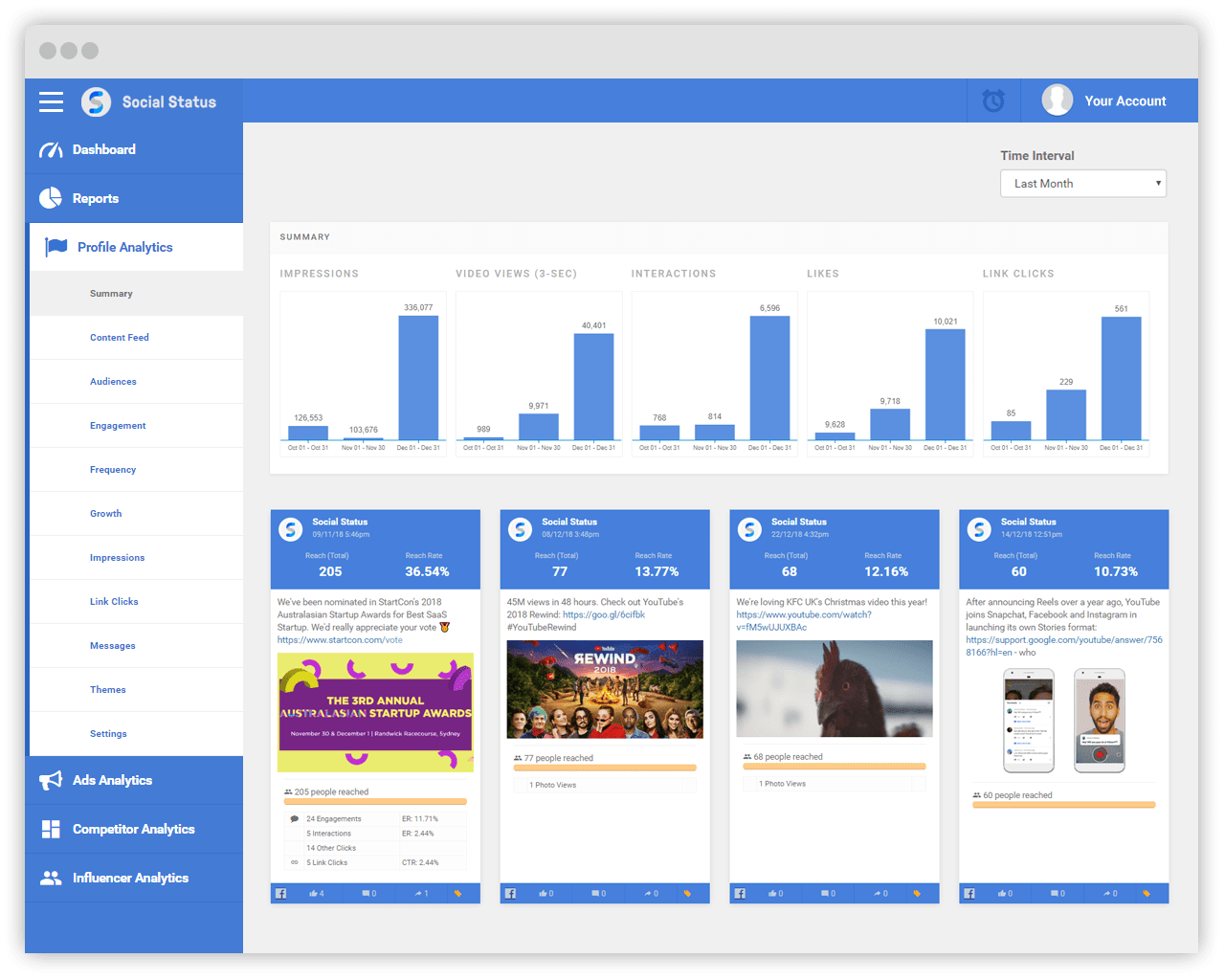
Task: Click like icon on the KFC Christmas post
Action: coord(772,893)
